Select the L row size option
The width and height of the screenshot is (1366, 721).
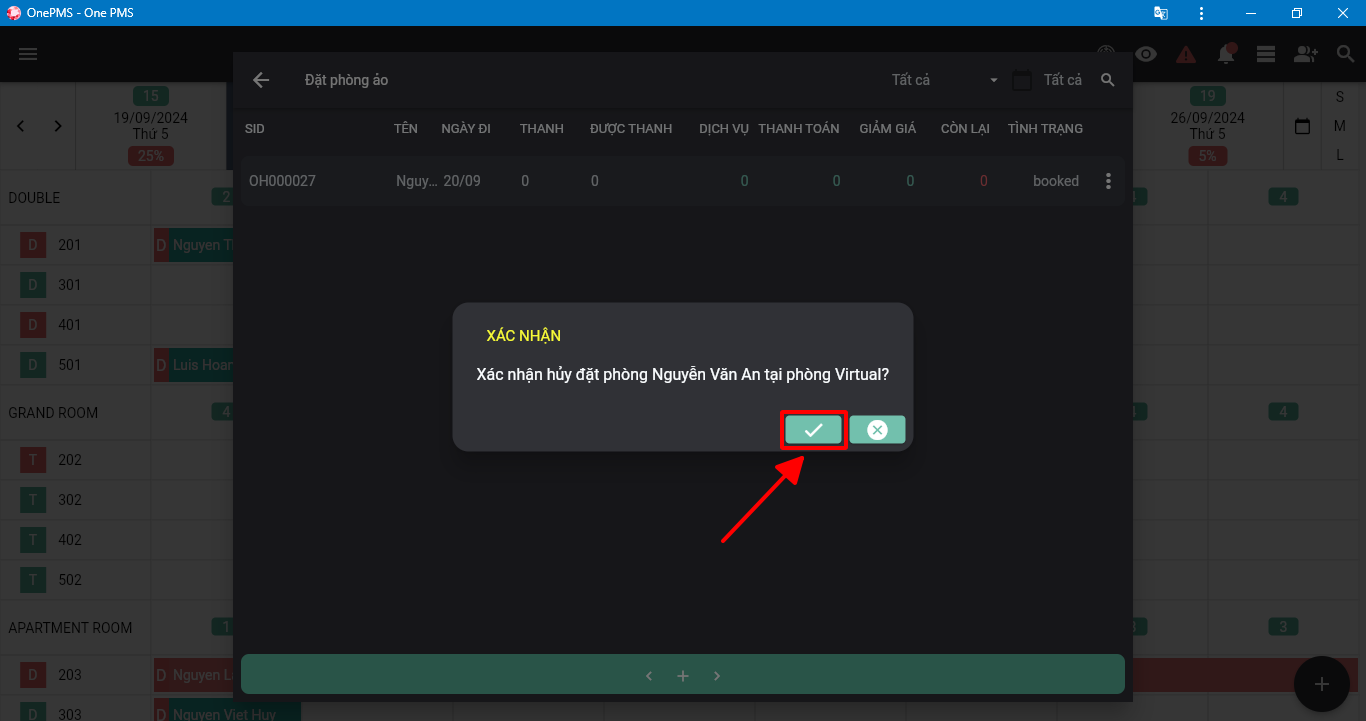pyautogui.click(x=1340, y=155)
